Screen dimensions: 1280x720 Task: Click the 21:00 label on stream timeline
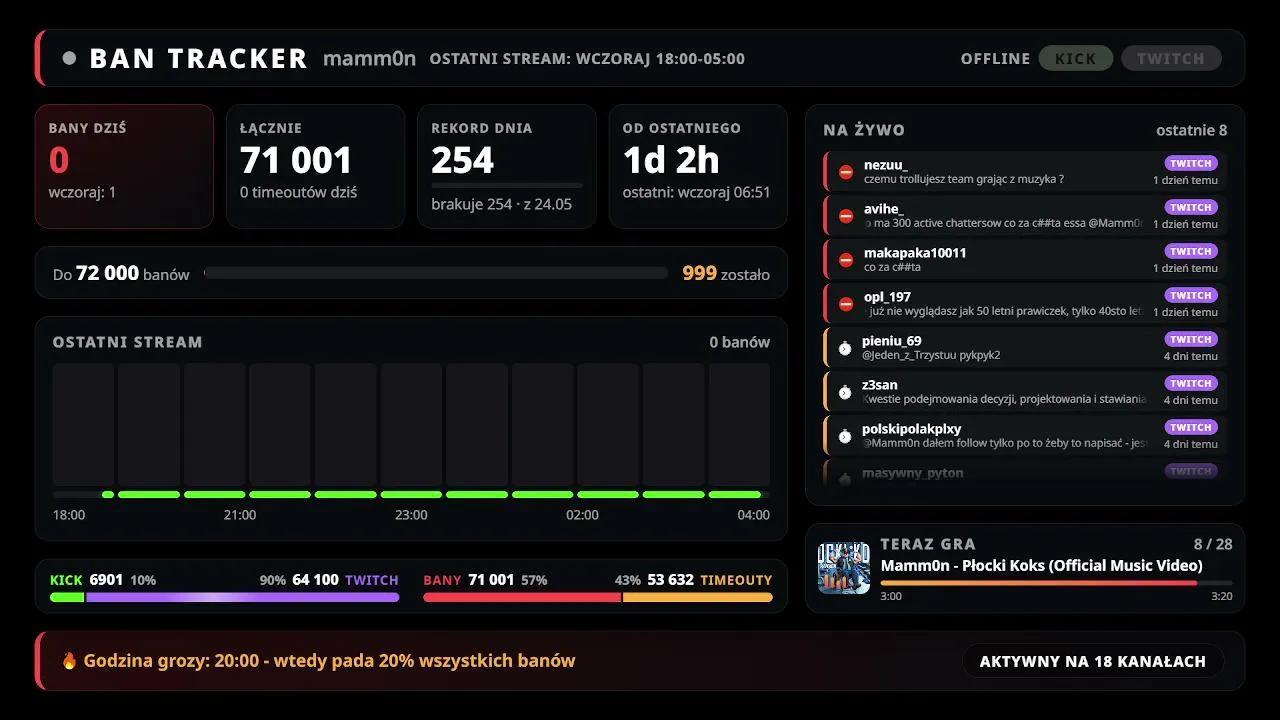pyautogui.click(x=240, y=515)
